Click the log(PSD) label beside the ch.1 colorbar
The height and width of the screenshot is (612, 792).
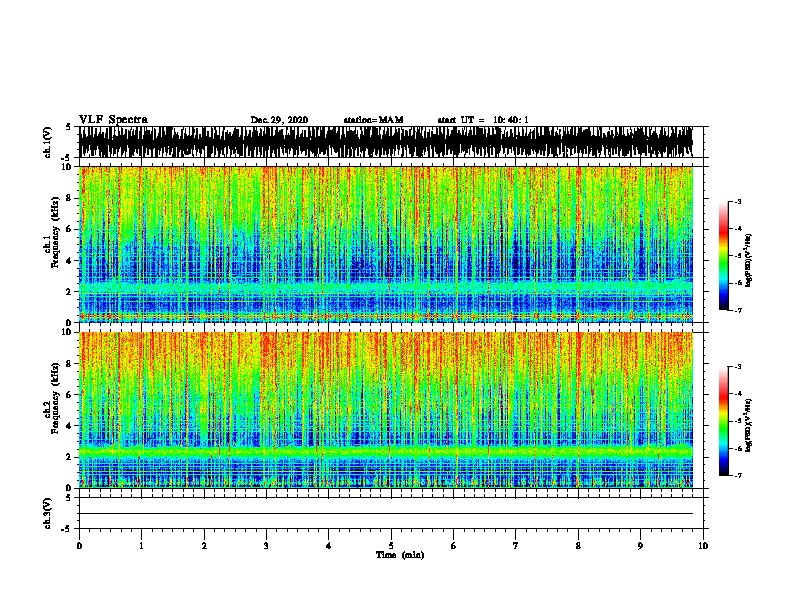748,260
